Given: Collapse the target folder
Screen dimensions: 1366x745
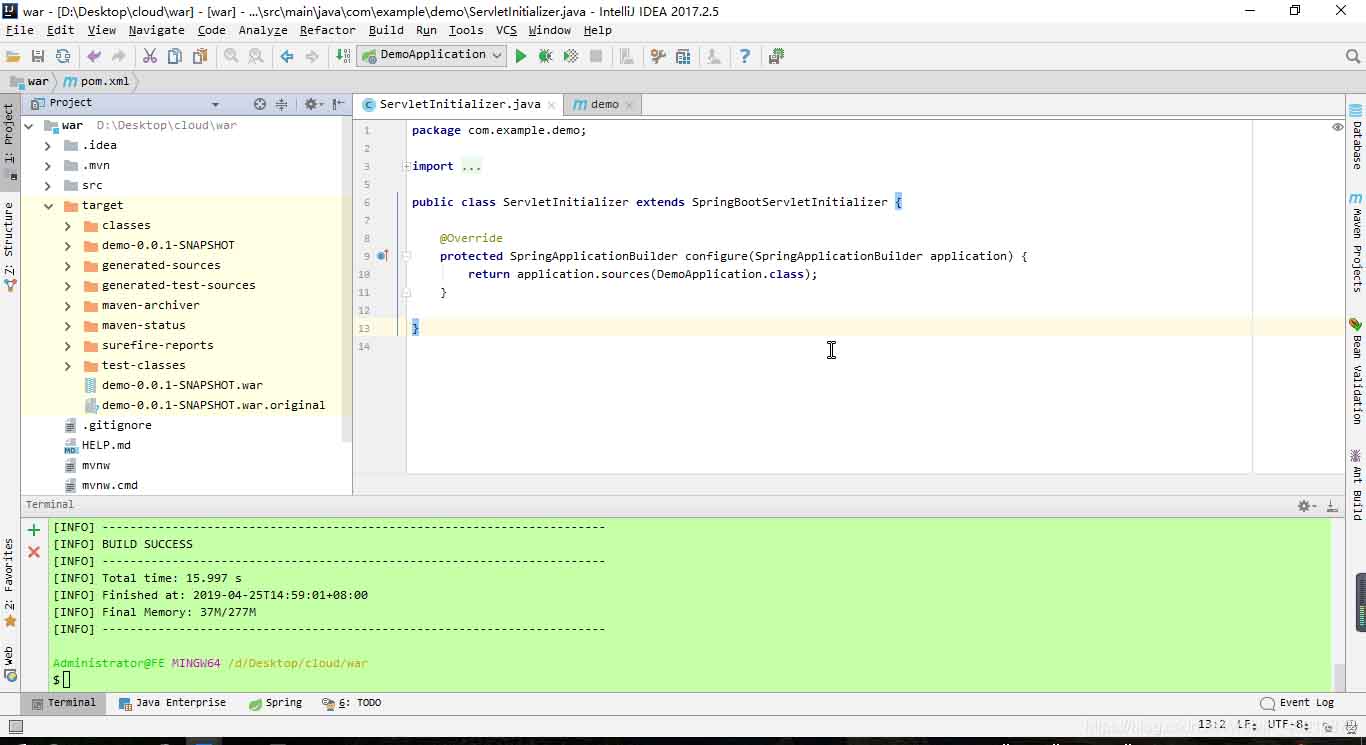Looking at the screenshot, I should tap(48, 206).
